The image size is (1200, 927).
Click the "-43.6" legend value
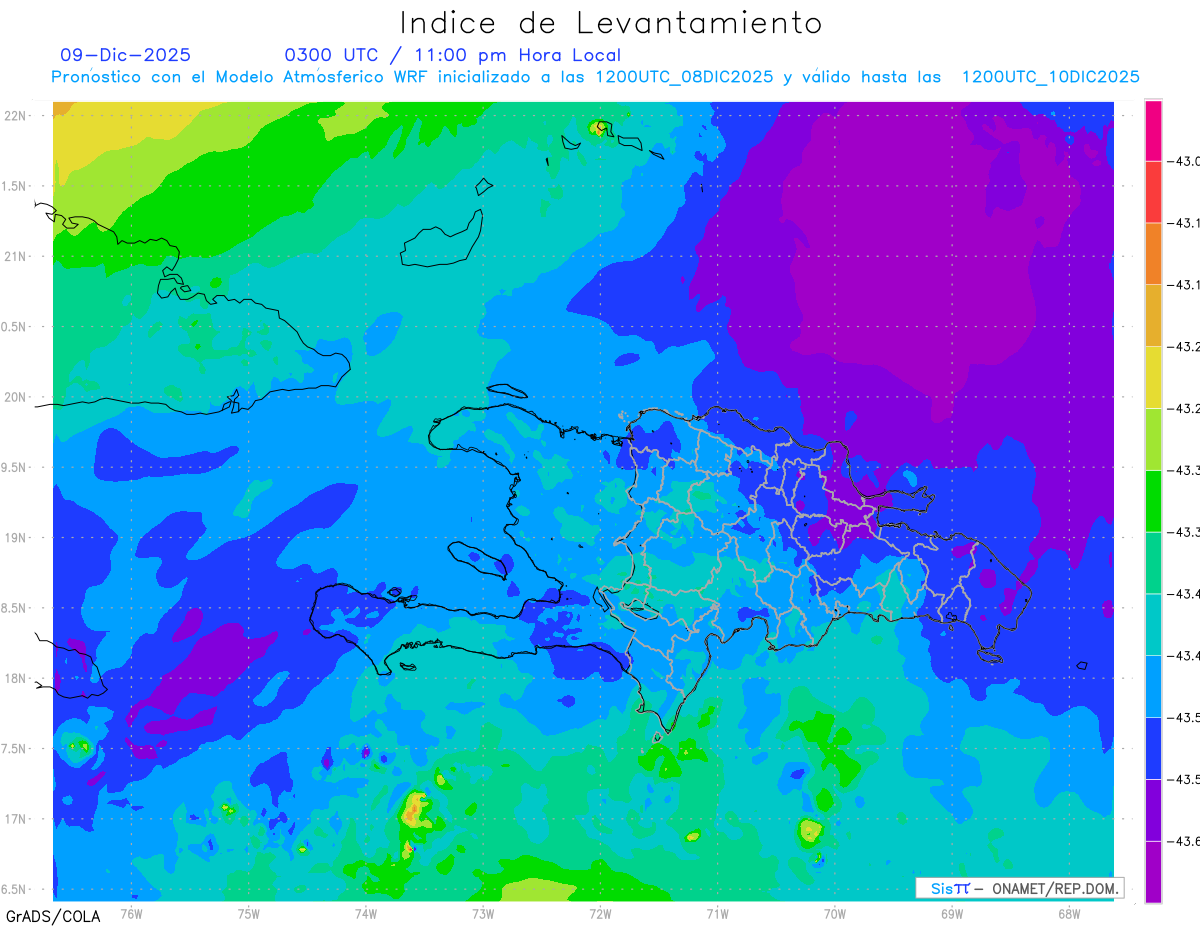coord(1186,842)
